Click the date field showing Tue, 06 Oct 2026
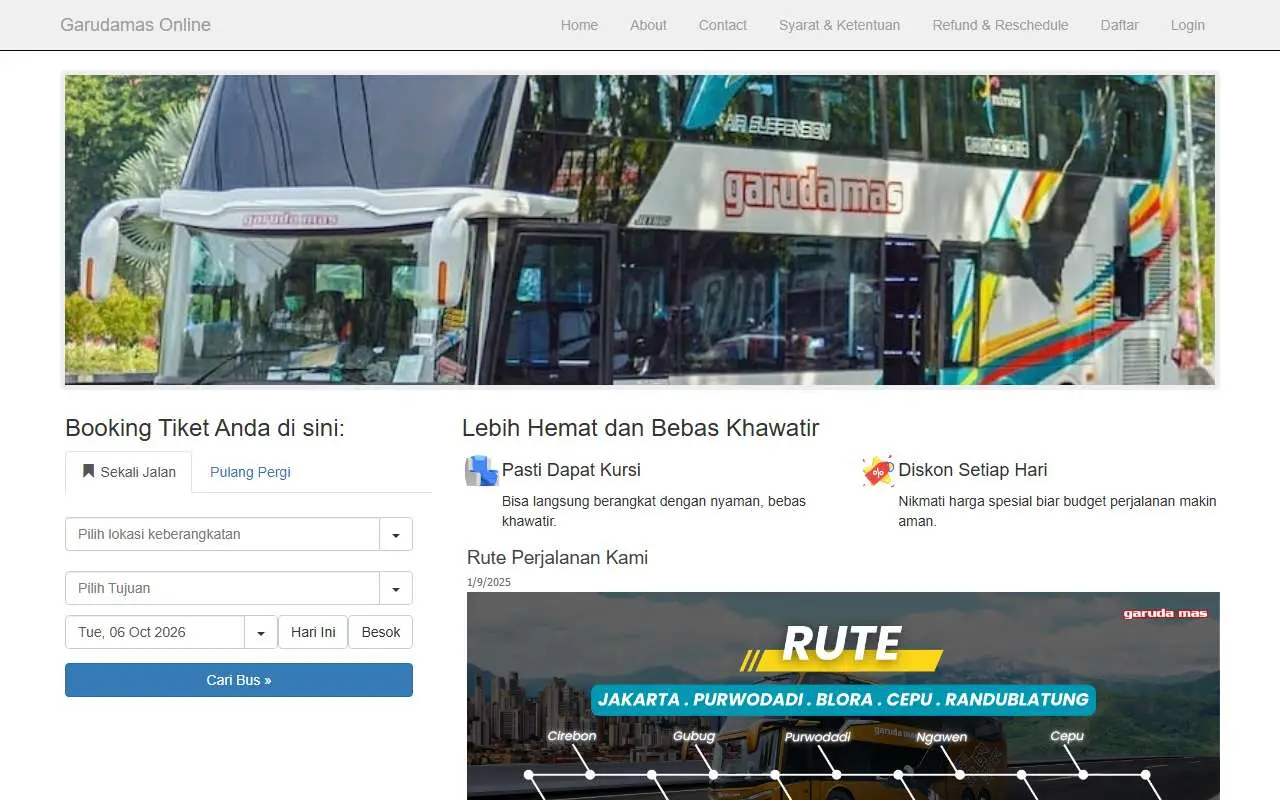Screen dimensions: 1280x800 pyautogui.click(x=155, y=632)
